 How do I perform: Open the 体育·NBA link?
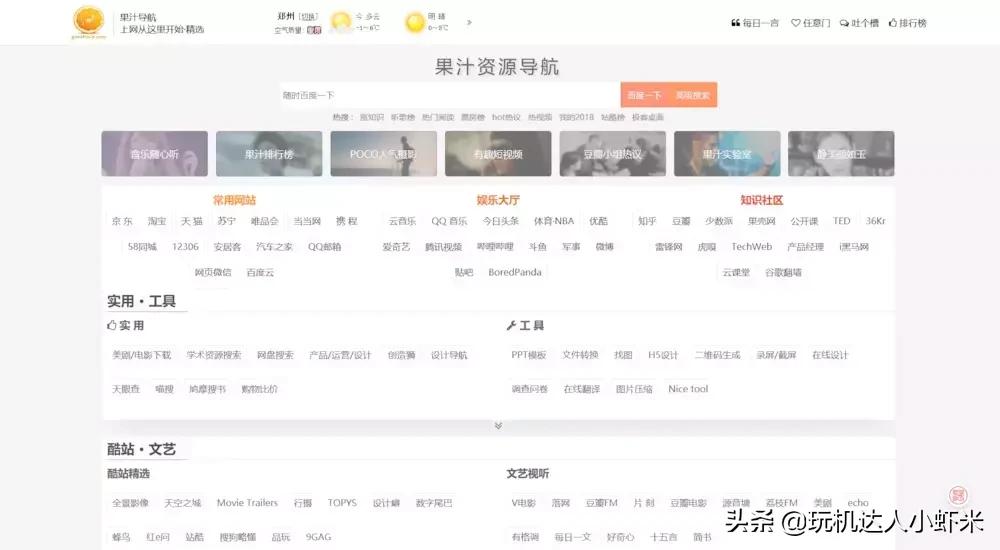(x=554, y=221)
